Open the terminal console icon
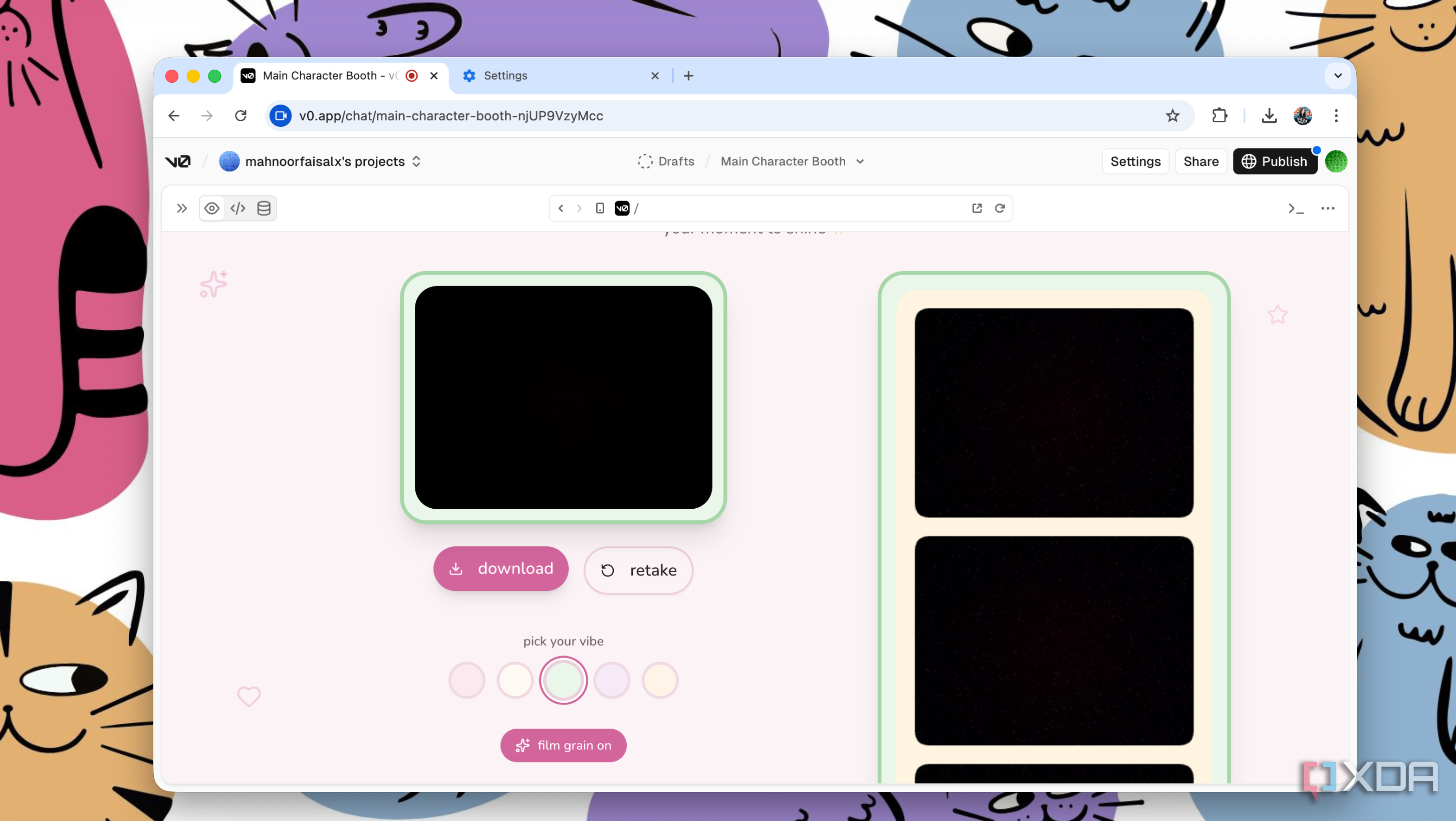Screen dimensions: 1456x821 tap(1296, 209)
